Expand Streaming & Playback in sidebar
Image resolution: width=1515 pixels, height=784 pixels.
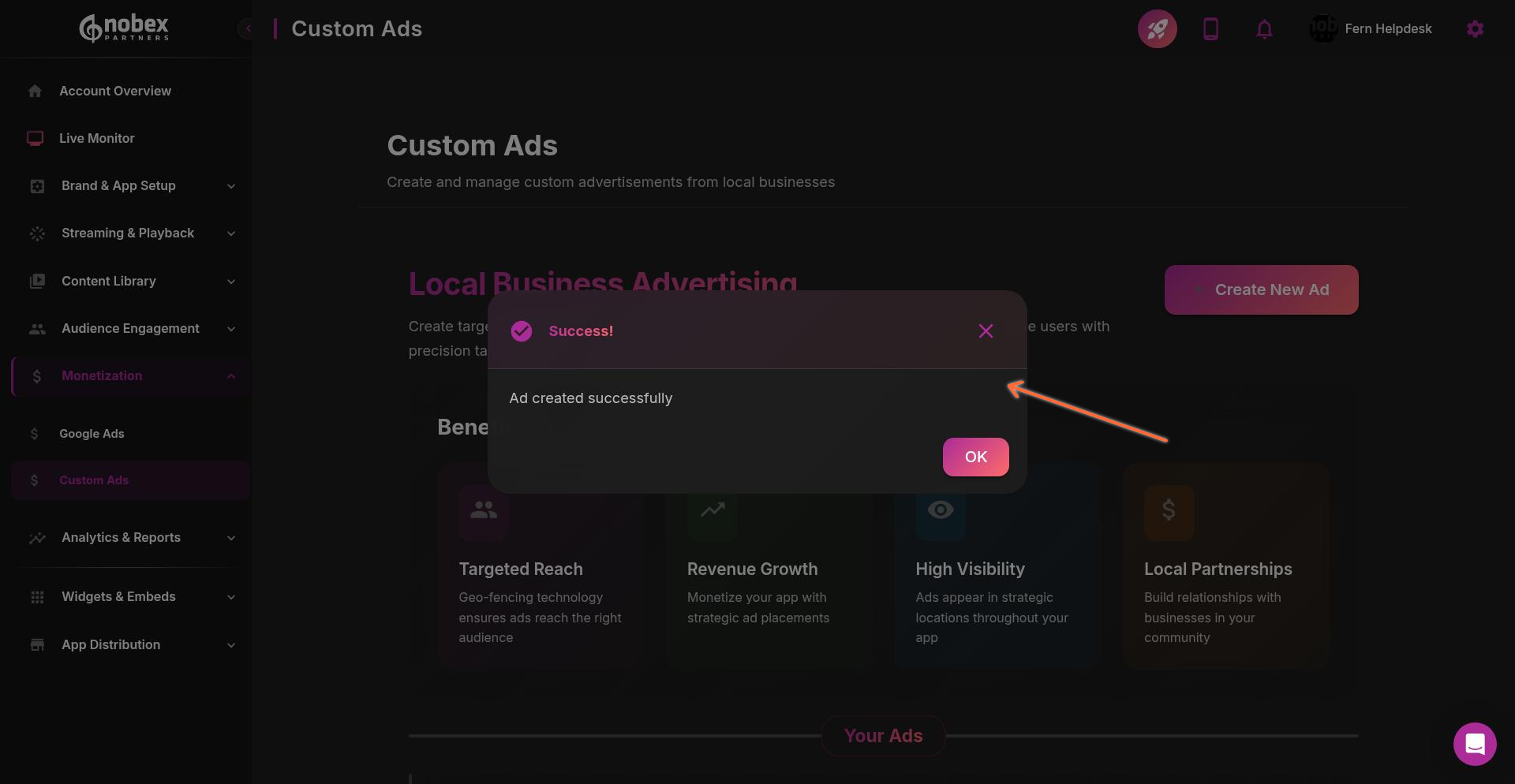(x=230, y=233)
